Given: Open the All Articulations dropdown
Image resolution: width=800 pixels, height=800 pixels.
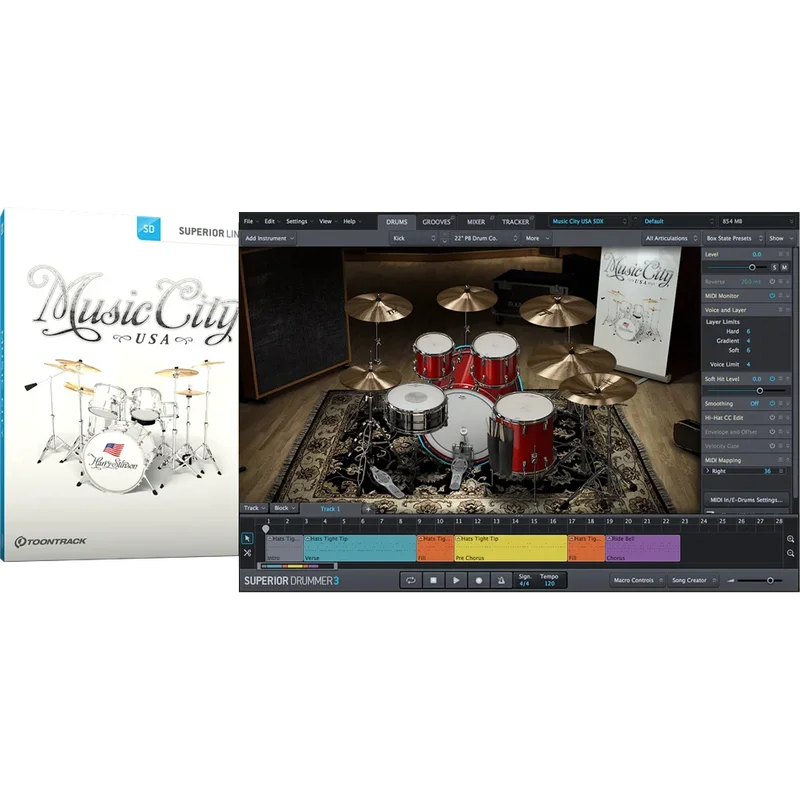Looking at the screenshot, I should click(671, 238).
